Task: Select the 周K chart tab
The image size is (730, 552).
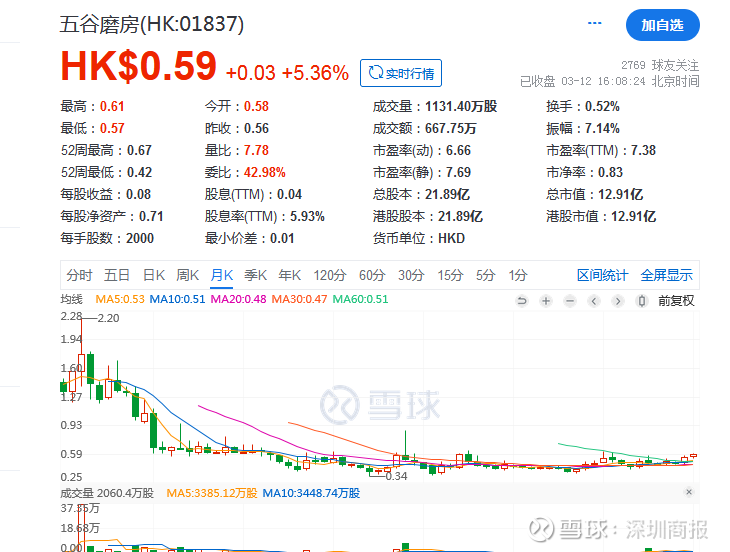Action: tap(188, 275)
